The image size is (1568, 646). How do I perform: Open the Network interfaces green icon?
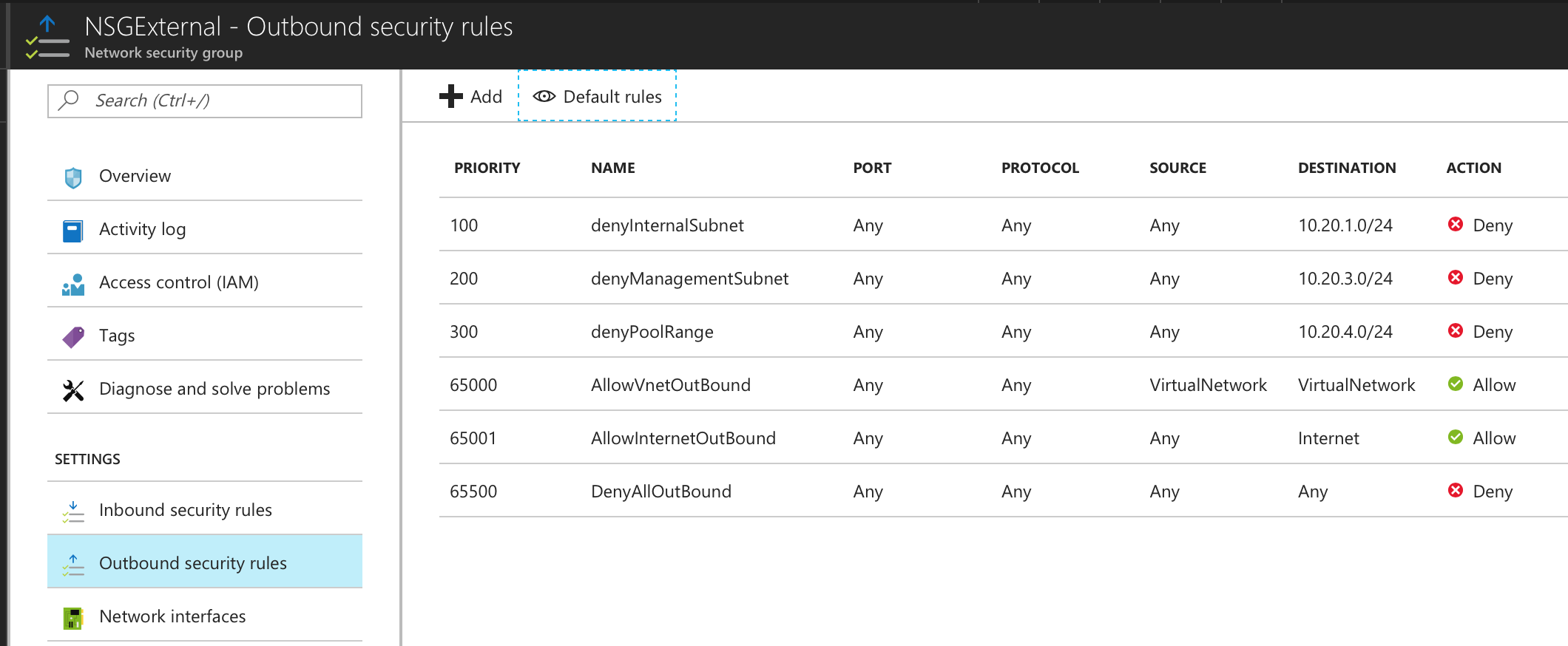click(x=72, y=618)
